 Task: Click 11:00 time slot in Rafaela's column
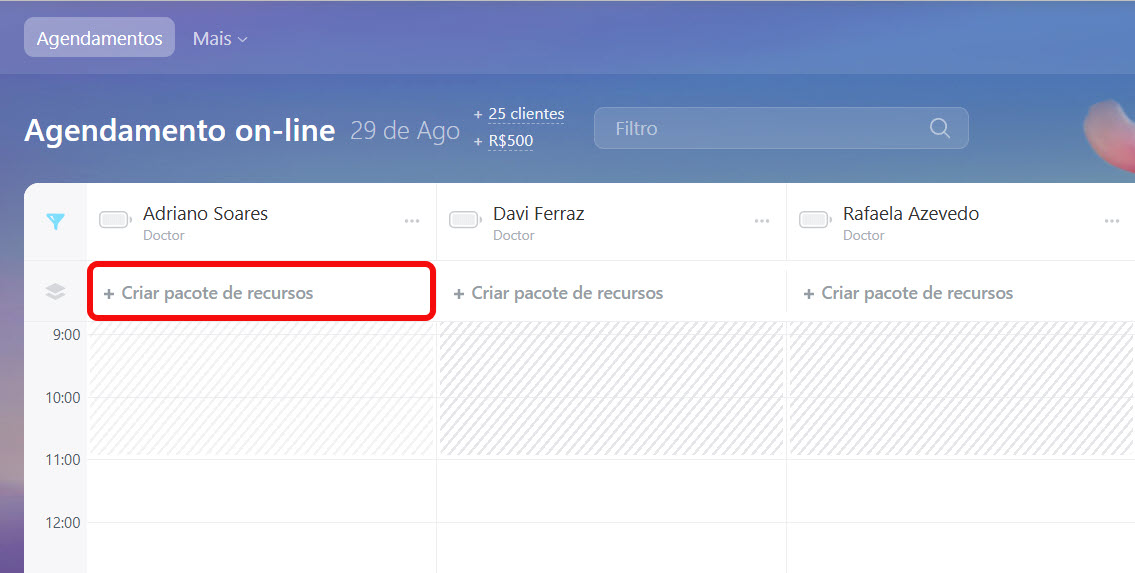[x=961, y=490]
